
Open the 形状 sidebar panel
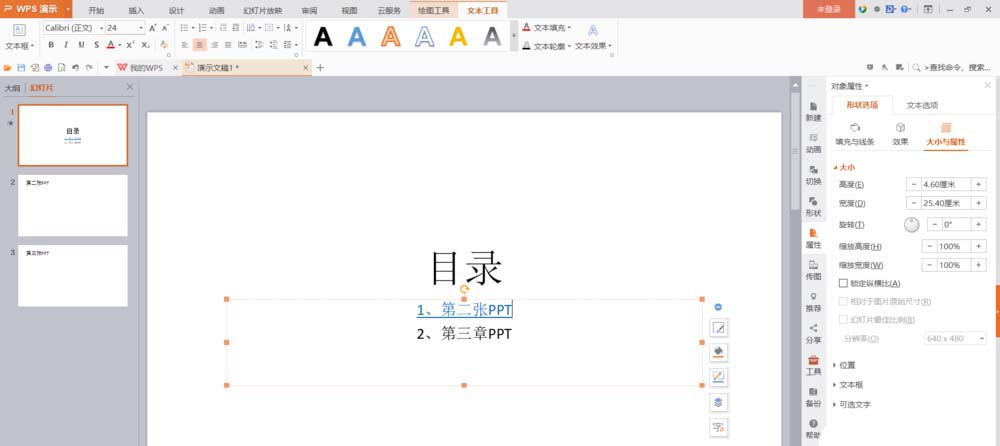point(813,207)
